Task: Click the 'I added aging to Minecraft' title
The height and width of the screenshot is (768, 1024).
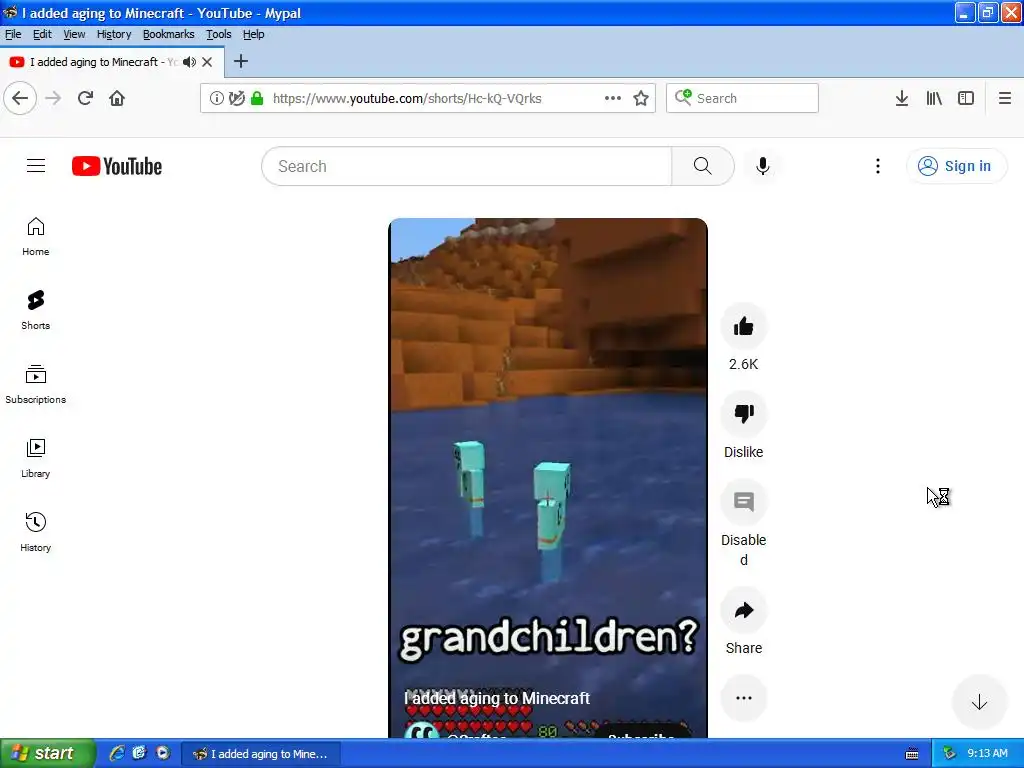Action: pyautogui.click(x=497, y=698)
